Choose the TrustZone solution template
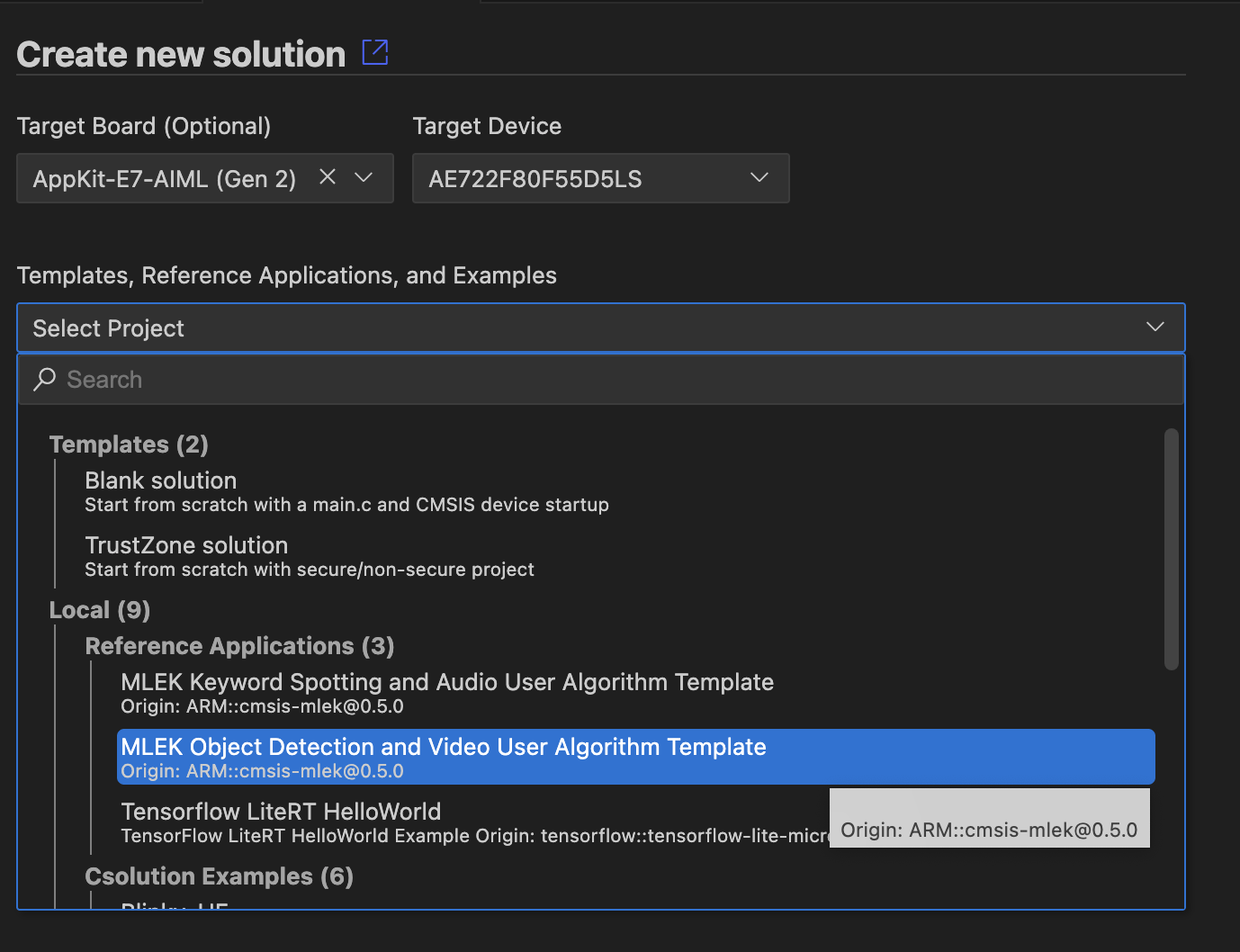The height and width of the screenshot is (952, 1240). (x=309, y=556)
